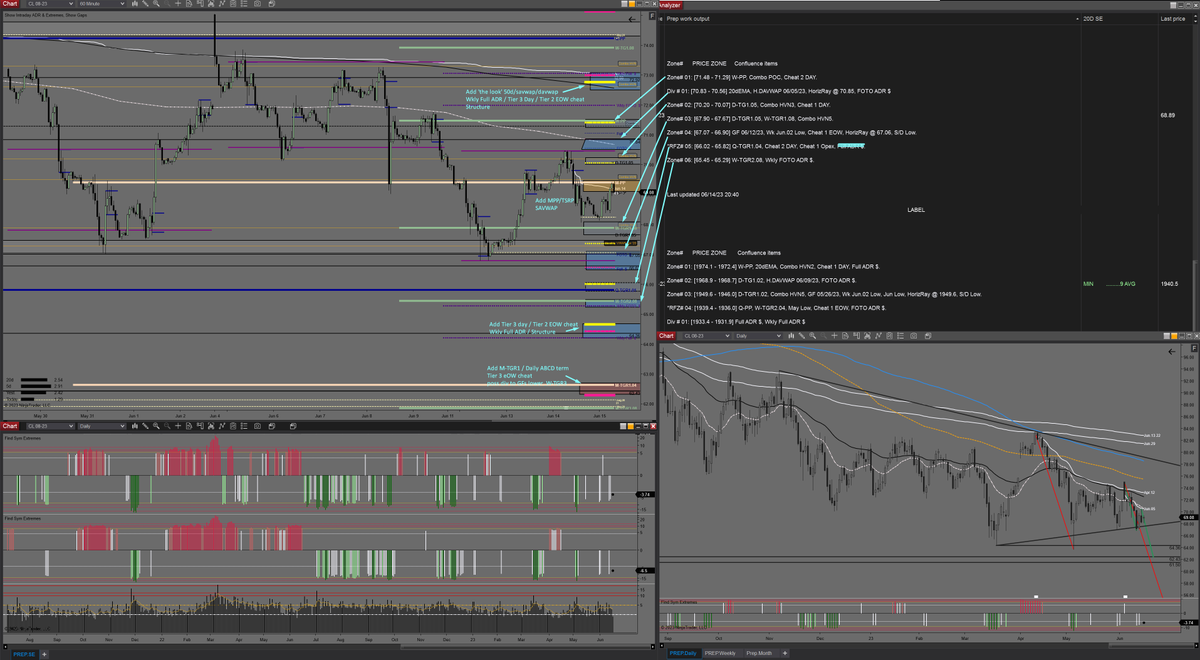
Task: Click back arrow on 60 Minute chart
Action: coord(632,19)
